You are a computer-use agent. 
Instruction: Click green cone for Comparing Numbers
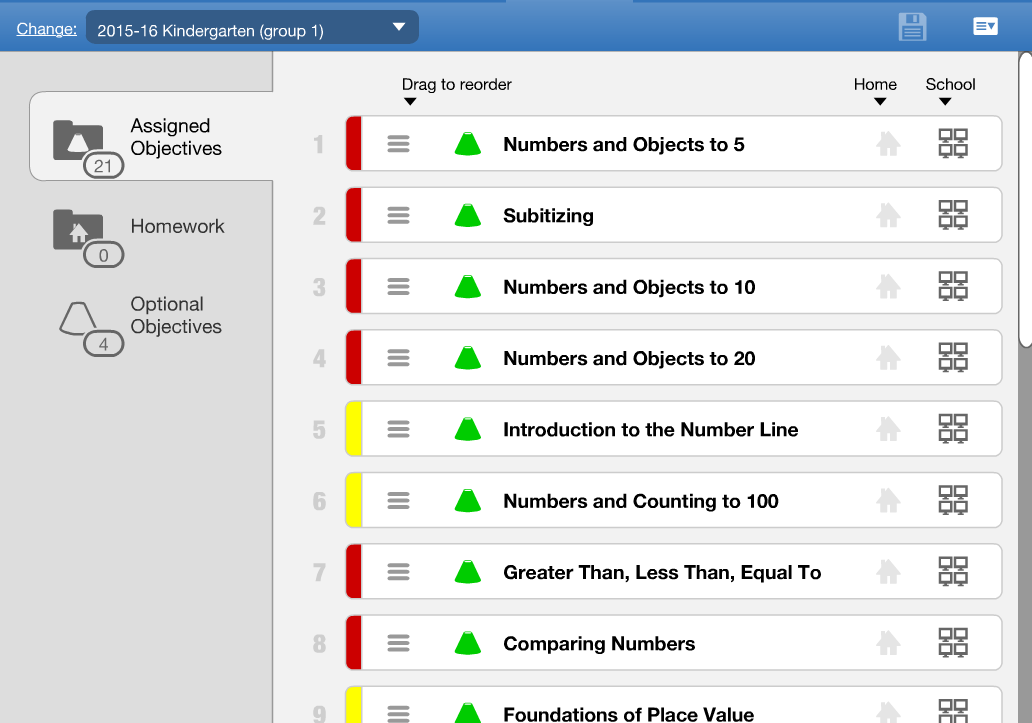[x=467, y=643]
